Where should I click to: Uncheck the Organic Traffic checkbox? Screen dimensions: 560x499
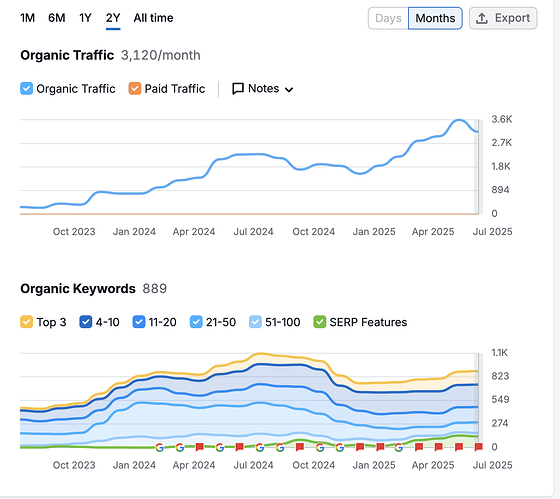(26, 89)
